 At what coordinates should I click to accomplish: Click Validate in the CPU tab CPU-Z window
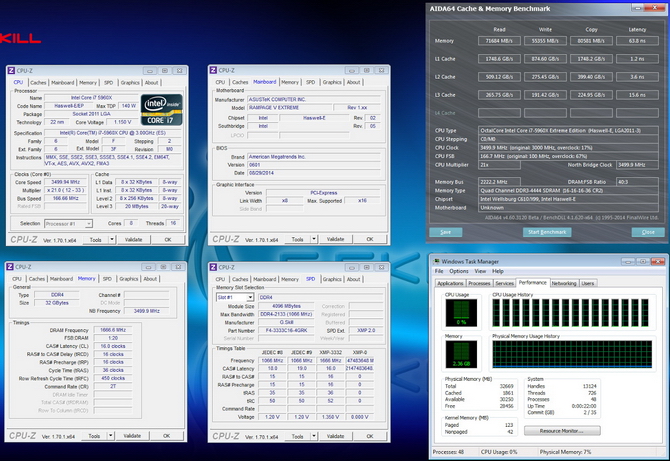(133, 240)
